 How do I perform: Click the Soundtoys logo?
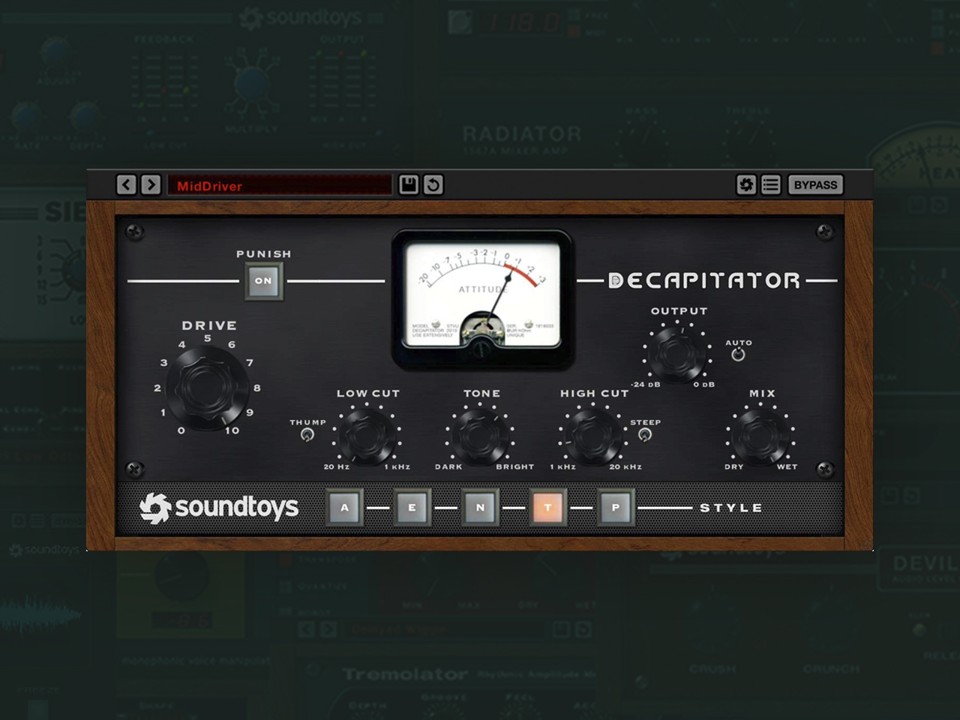219,508
